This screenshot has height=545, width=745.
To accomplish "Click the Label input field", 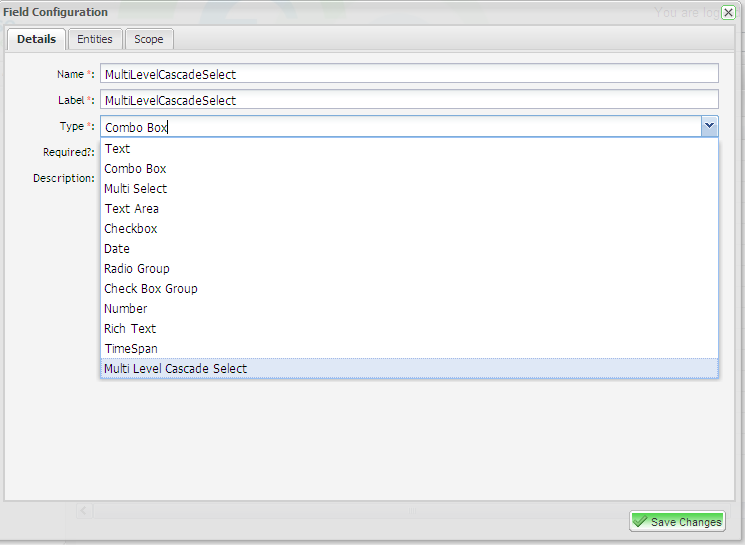I will tap(409, 99).
